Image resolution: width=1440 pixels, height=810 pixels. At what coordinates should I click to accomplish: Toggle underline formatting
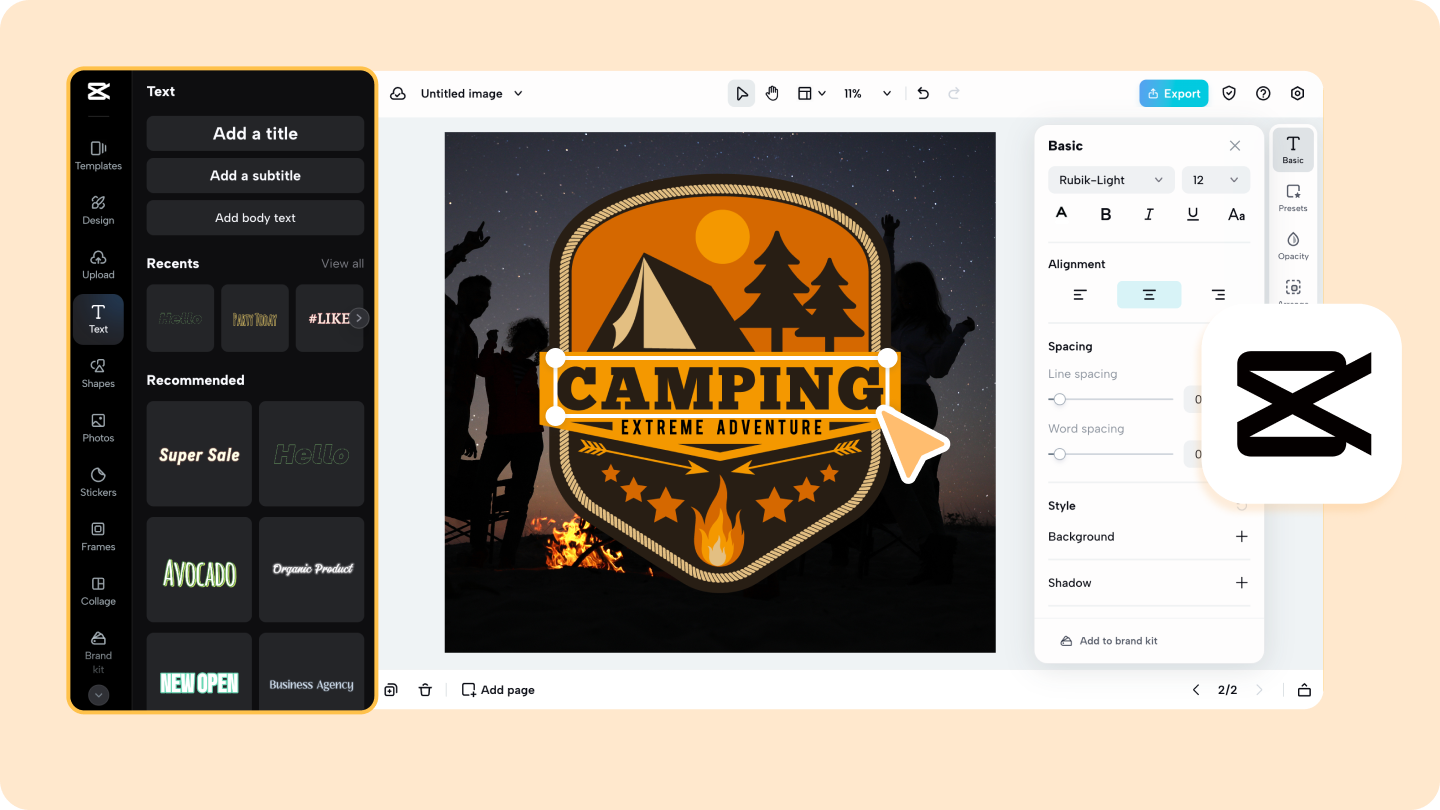pyautogui.click(x=1193, y=214)
